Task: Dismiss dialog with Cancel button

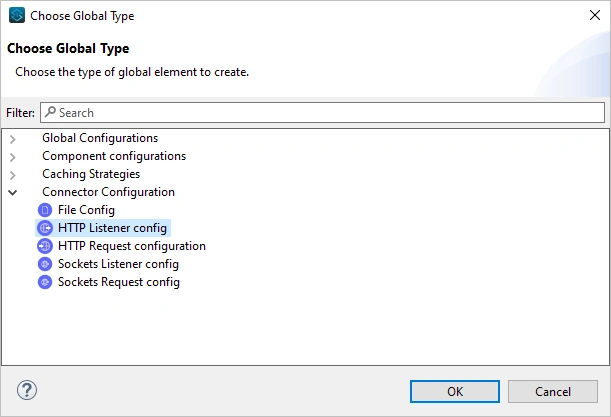Action: pos(553,391)
